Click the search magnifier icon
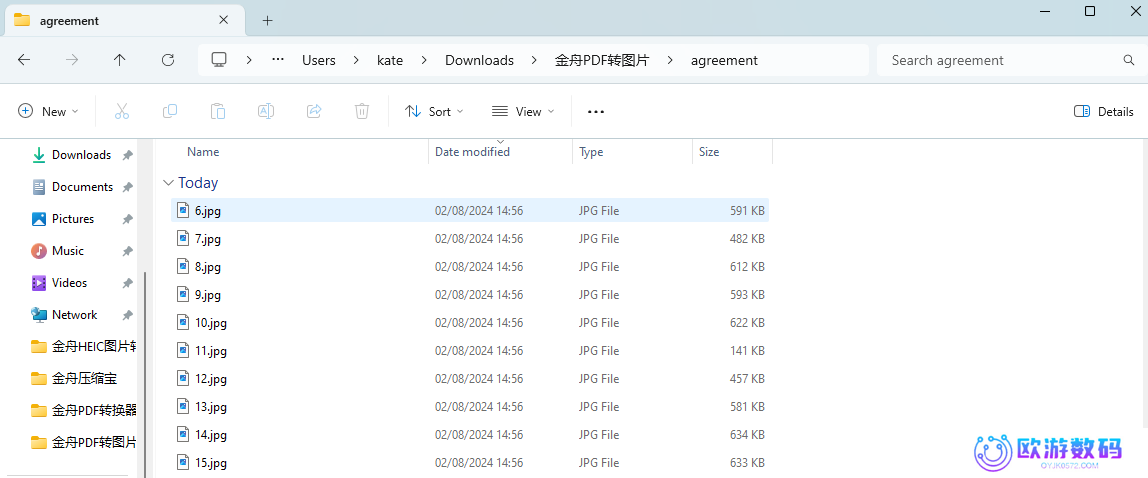The image size is (1148, 478). click(1128, 60)
